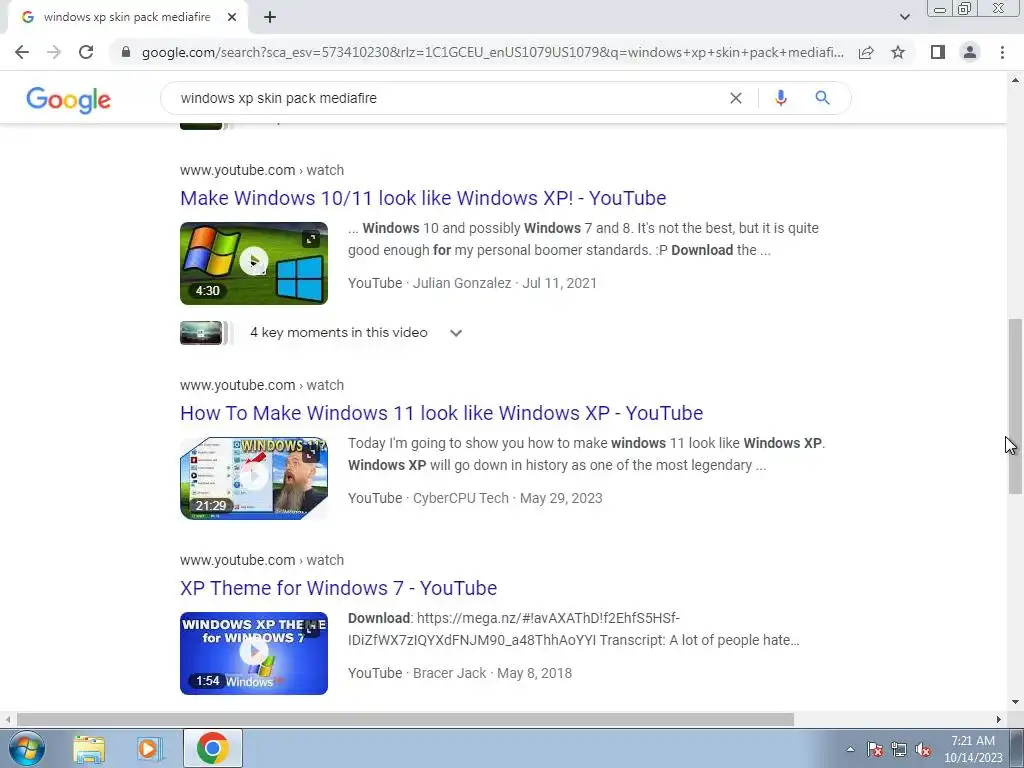Submit search with magnifier icon
This screenshot has width=1024, height=768.
(x=822, y=98)
